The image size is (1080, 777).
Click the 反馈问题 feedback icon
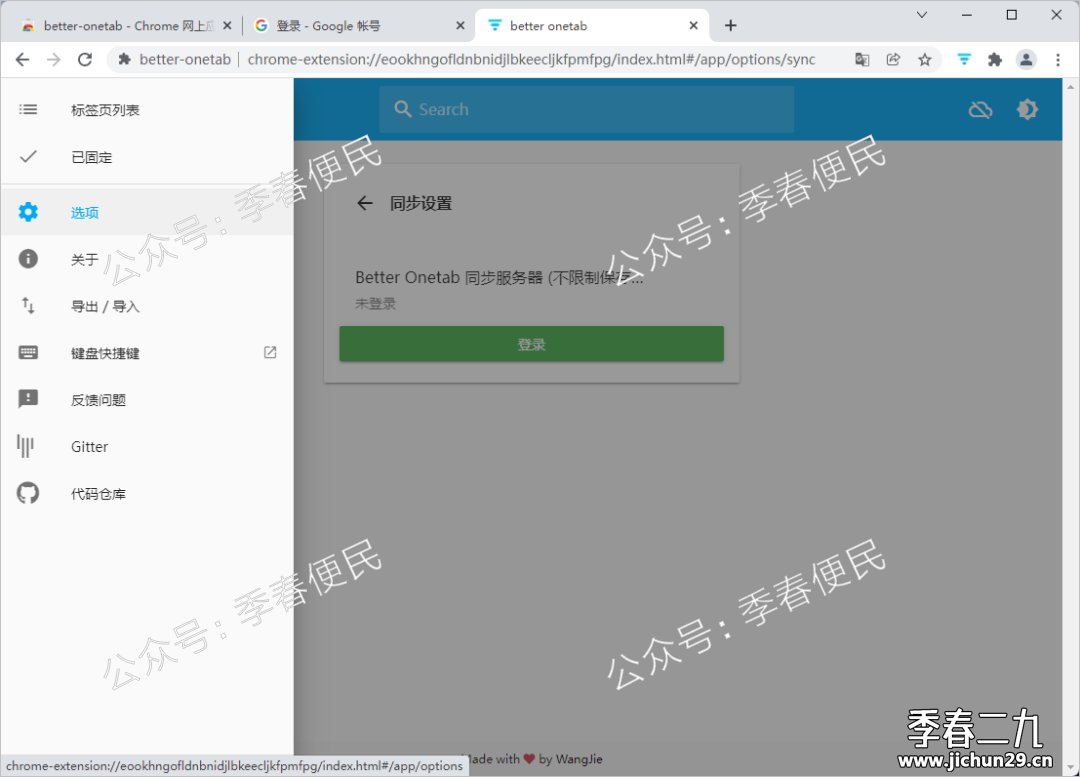pyautogui.click(x=28, y=400)
